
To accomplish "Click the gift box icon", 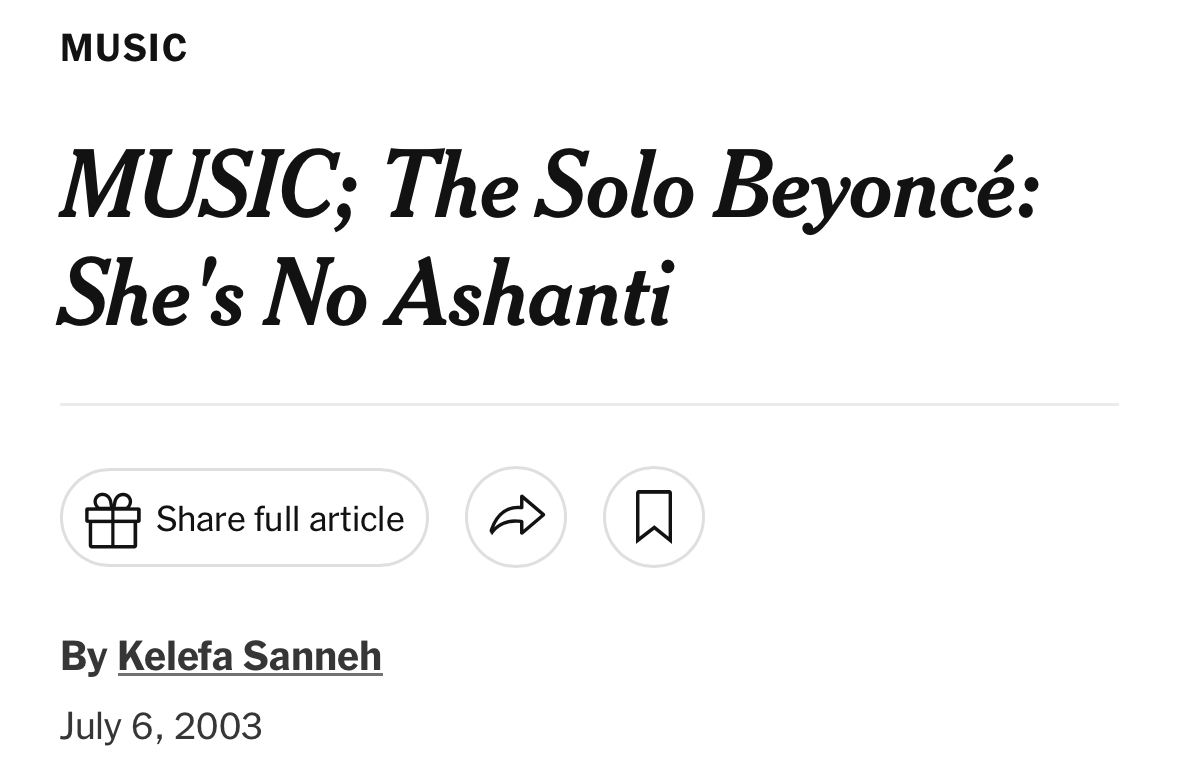I will (112, 520).
